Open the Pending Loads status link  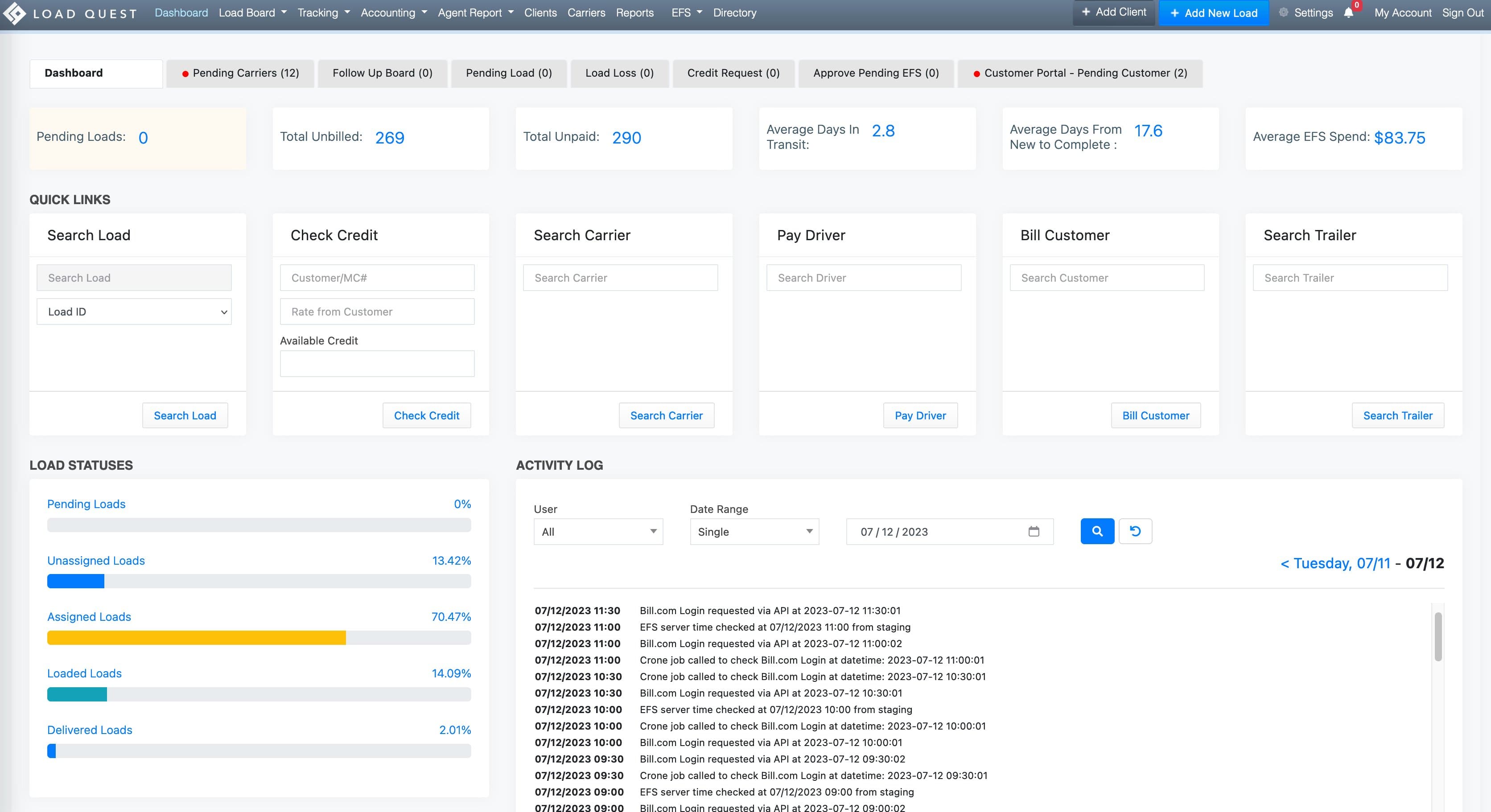86,504
